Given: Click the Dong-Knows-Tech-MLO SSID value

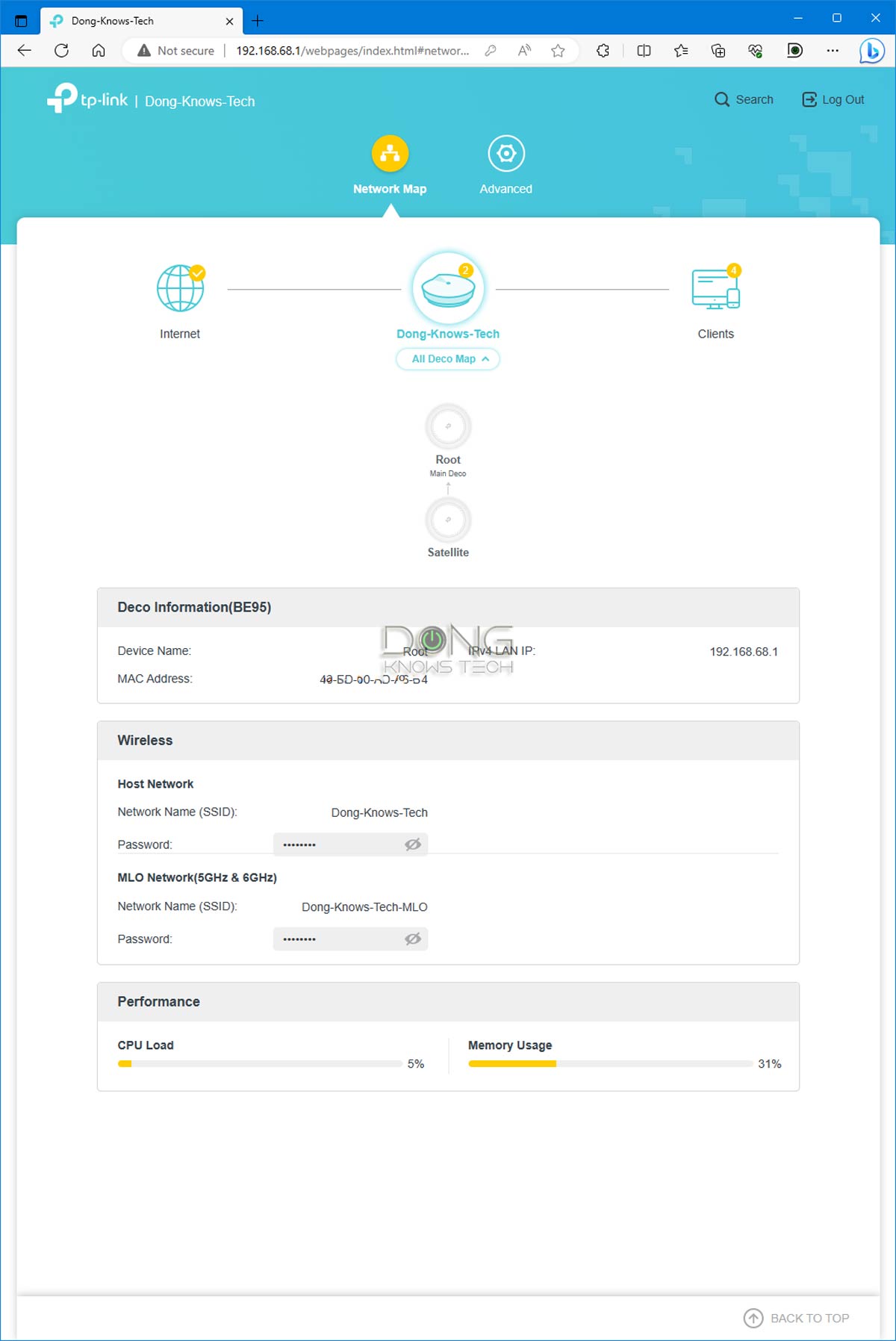Looking at the screenshot, I should [364, 907].
